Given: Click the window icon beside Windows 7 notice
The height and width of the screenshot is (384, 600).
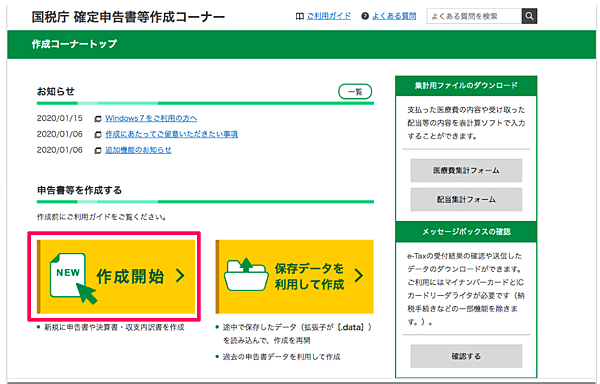Looking at the screenshot, I should [x=98, y=119].
